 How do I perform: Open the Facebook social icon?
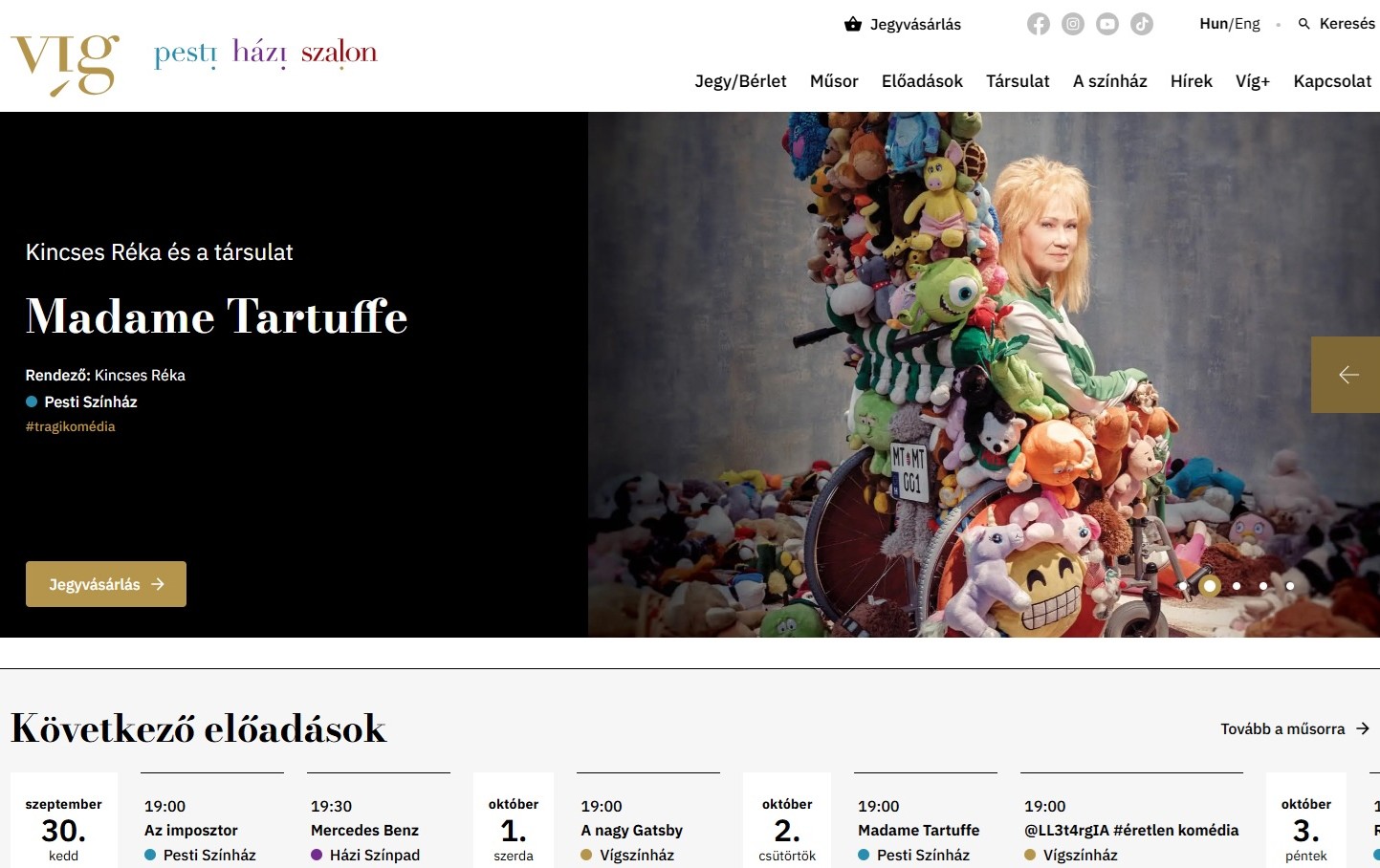[x=1039, y=24]
